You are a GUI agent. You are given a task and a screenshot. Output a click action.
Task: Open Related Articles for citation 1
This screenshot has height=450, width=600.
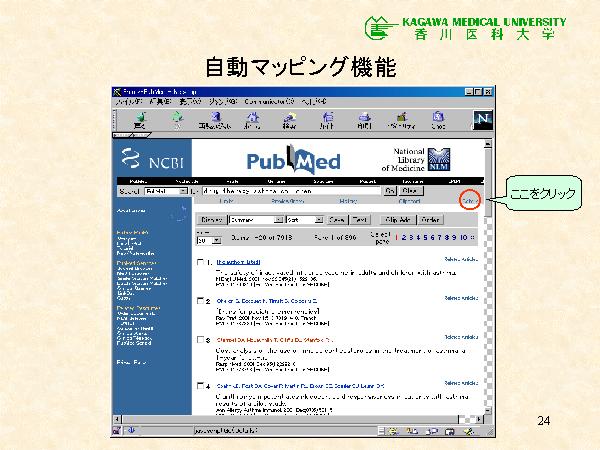(x=461, y=259)
